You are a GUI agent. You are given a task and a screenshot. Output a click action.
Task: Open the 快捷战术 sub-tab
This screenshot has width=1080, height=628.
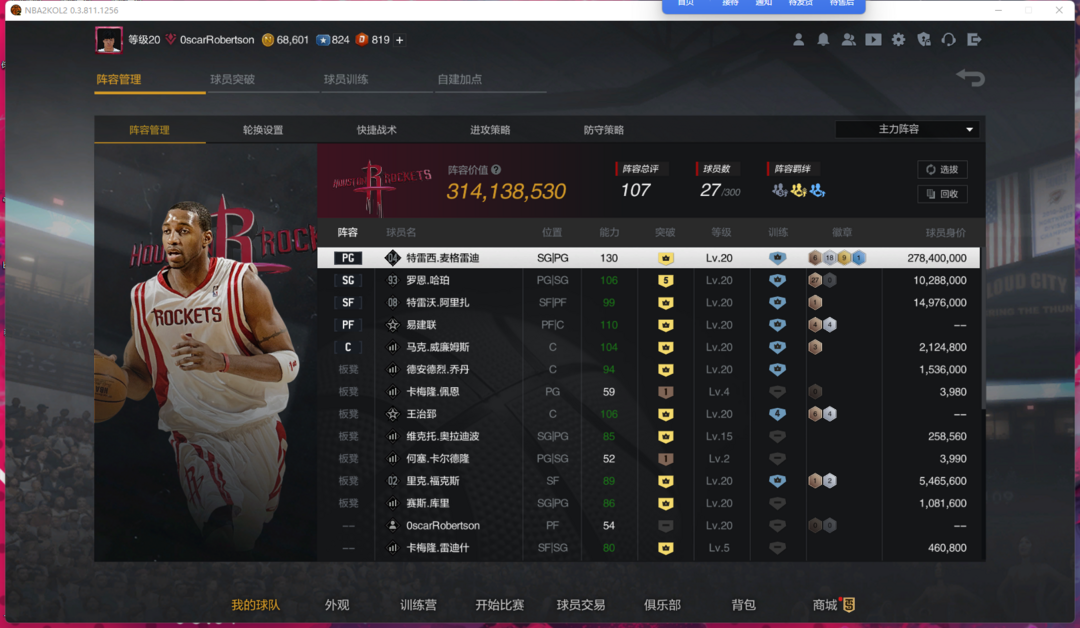click(377, 130)
